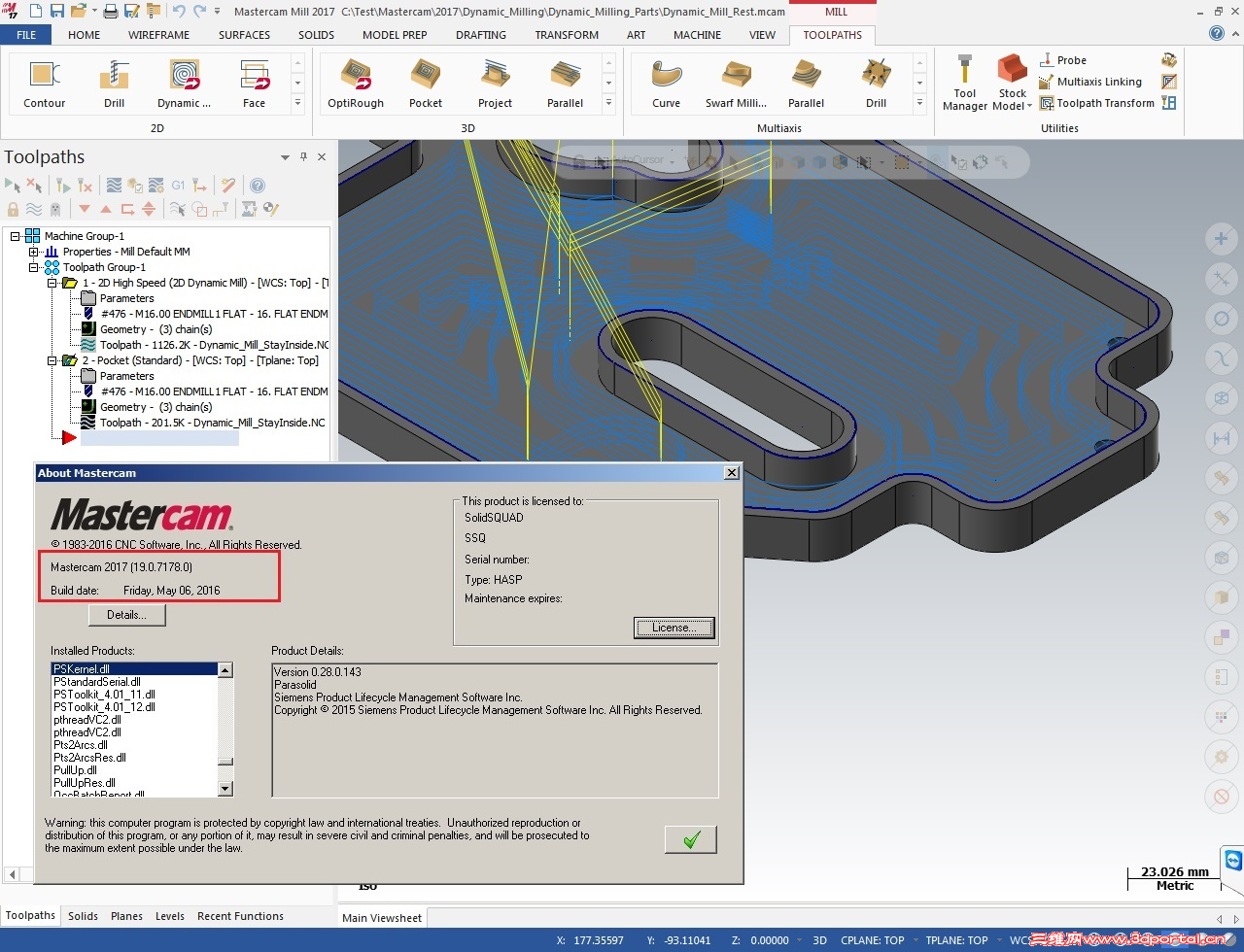1244x952 pixels.
Task: Toggle toolpath display on selected operations
Action: [34, 209]
